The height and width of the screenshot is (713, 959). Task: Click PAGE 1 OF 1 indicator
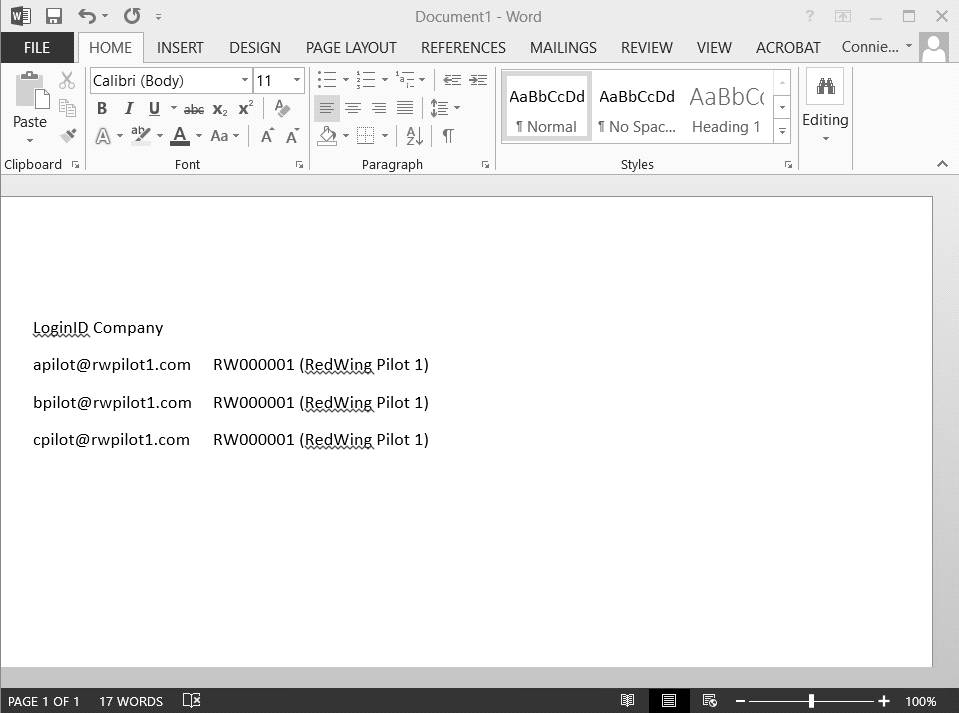click(43, 701)
